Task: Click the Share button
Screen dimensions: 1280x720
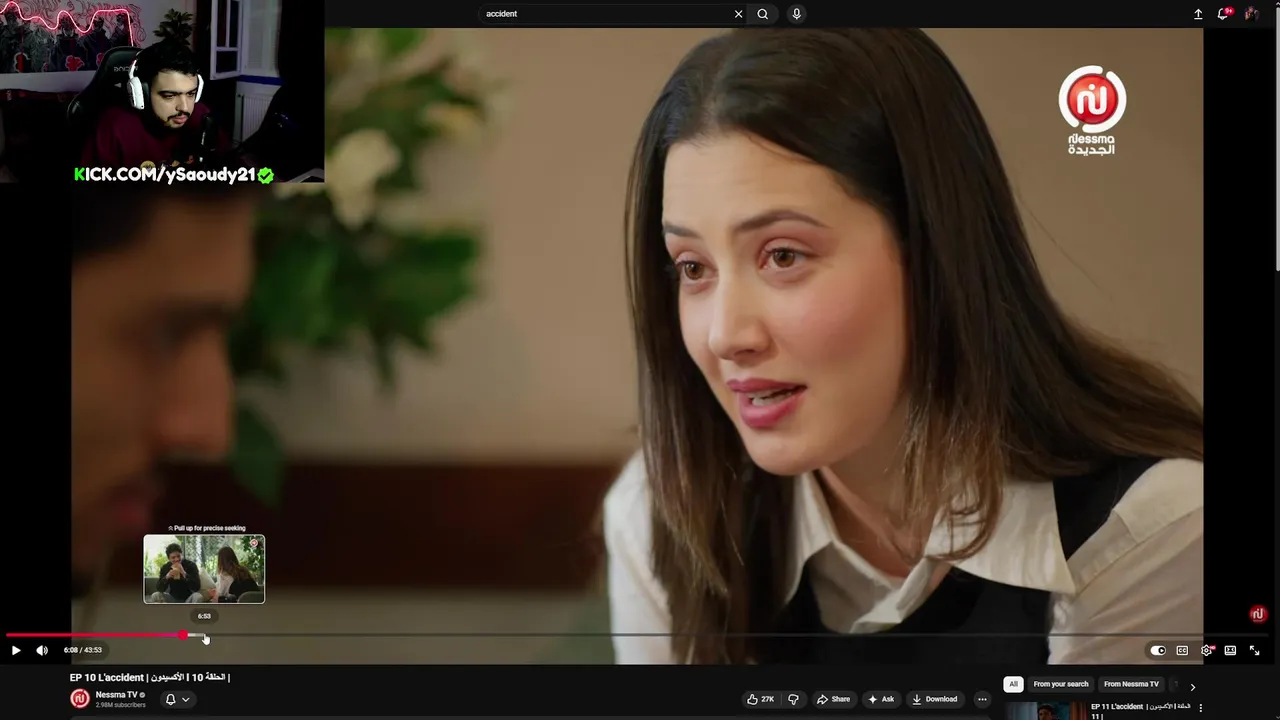Action: pos(832,699)
